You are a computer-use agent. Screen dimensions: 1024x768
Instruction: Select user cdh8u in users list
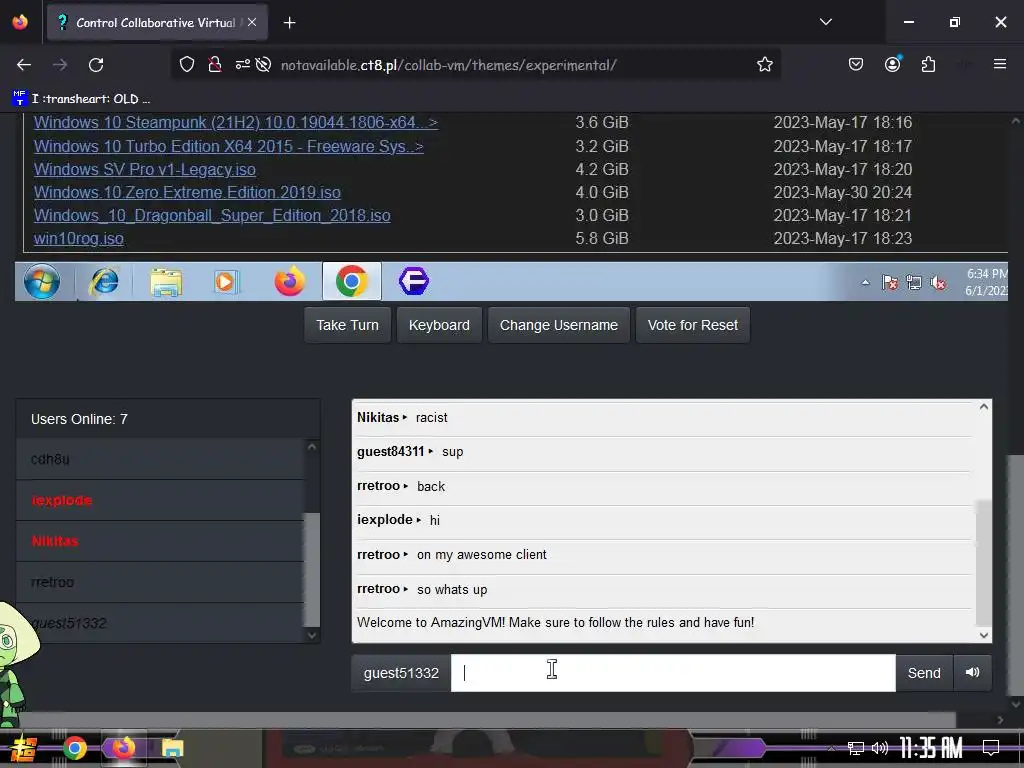coord(160,459)
